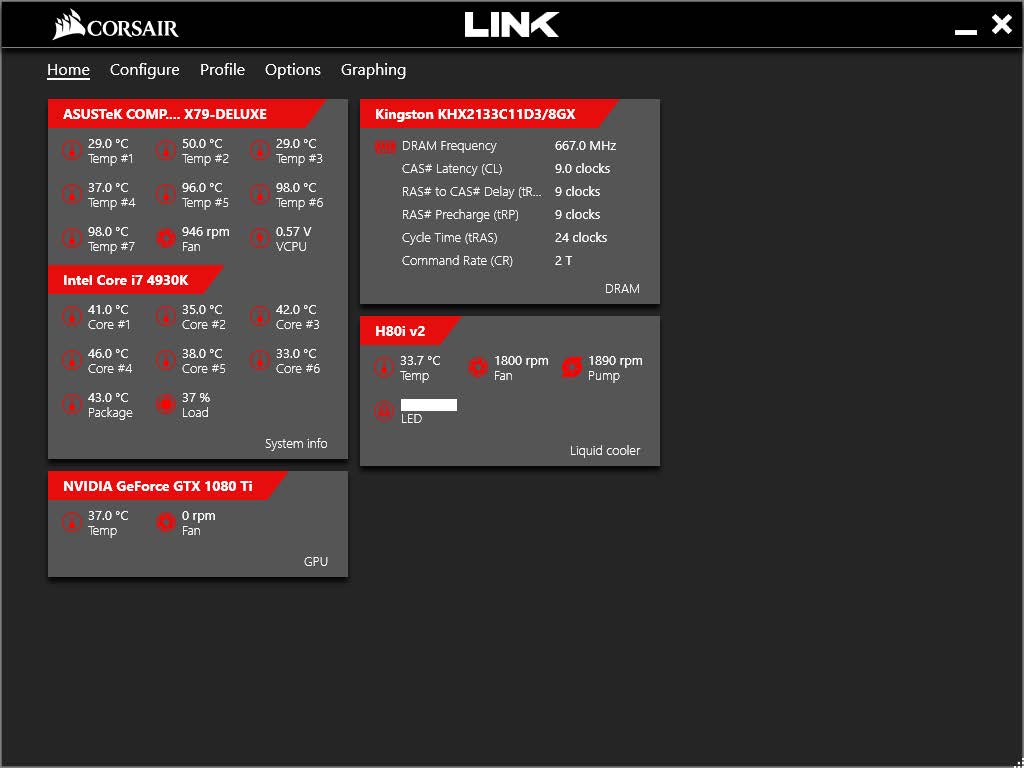Click the Cycle Time (tRAS) label
Image resolution: width=1024 pixels, height=768 pixels.
(449, 238)
